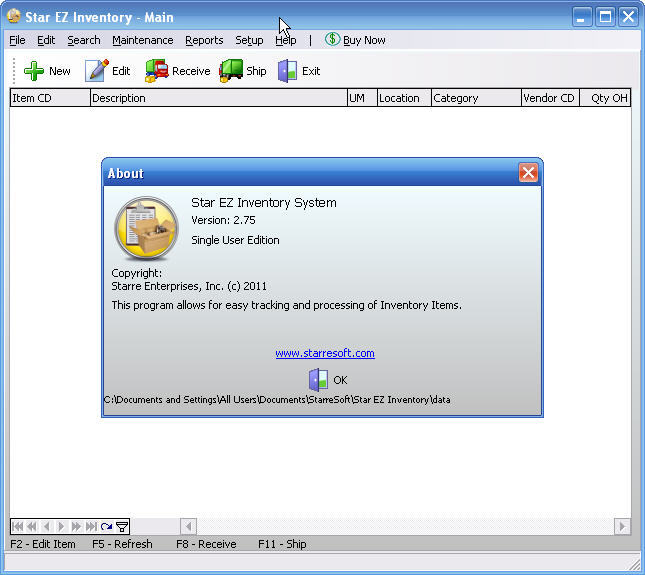The width and height of the screenshot is (645, 575).
Task: Click the Receive toolbar label text
Action: [191, 71]
